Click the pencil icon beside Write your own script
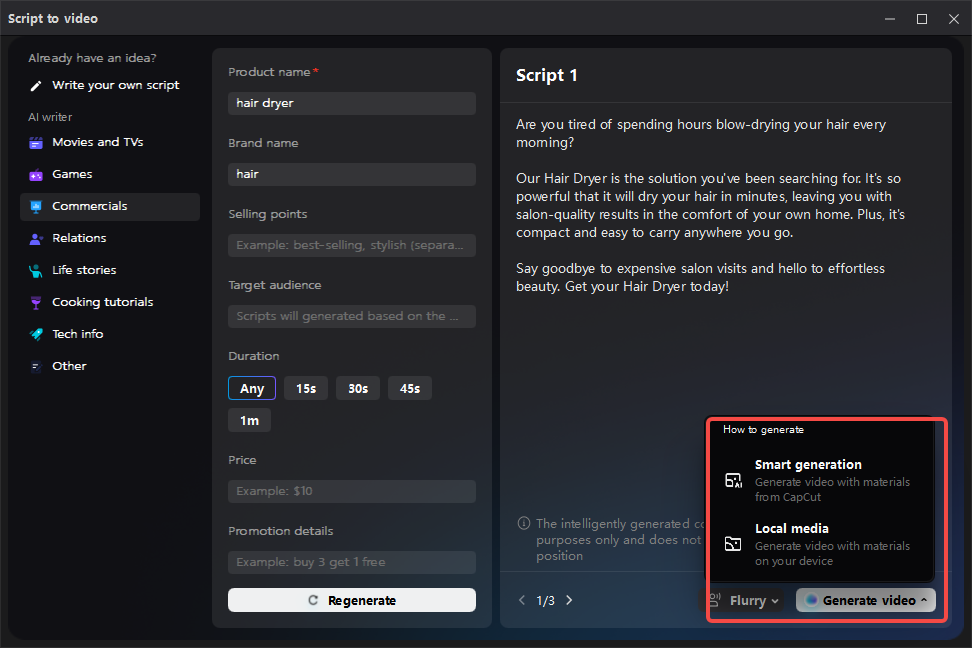Image resolution: width=972 pixels, height=648 pixels. 36,86
